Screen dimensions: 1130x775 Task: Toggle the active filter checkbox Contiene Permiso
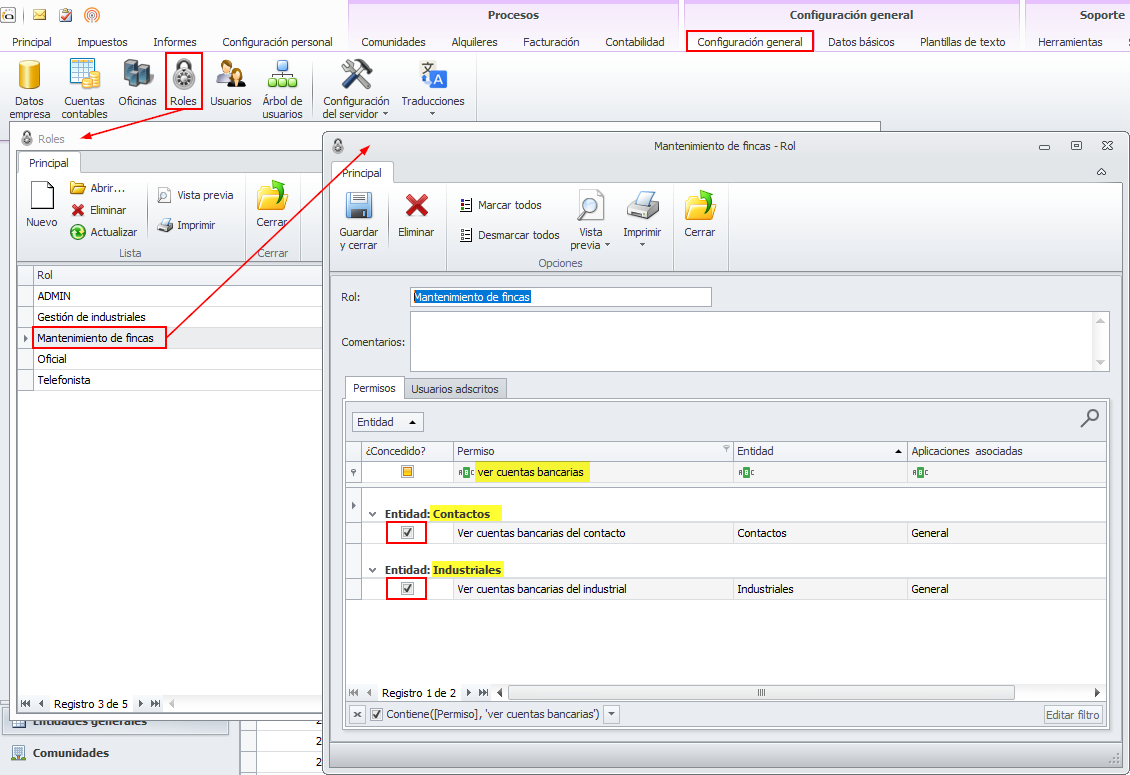tap(376, 714)
